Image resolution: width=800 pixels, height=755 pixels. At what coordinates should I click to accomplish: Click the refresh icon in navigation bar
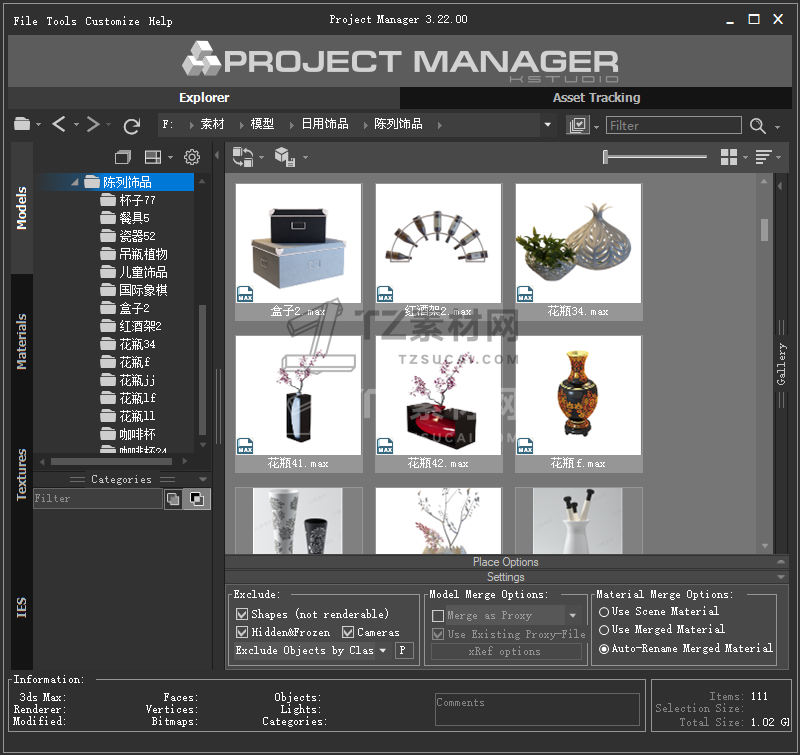tap(132, 125)
